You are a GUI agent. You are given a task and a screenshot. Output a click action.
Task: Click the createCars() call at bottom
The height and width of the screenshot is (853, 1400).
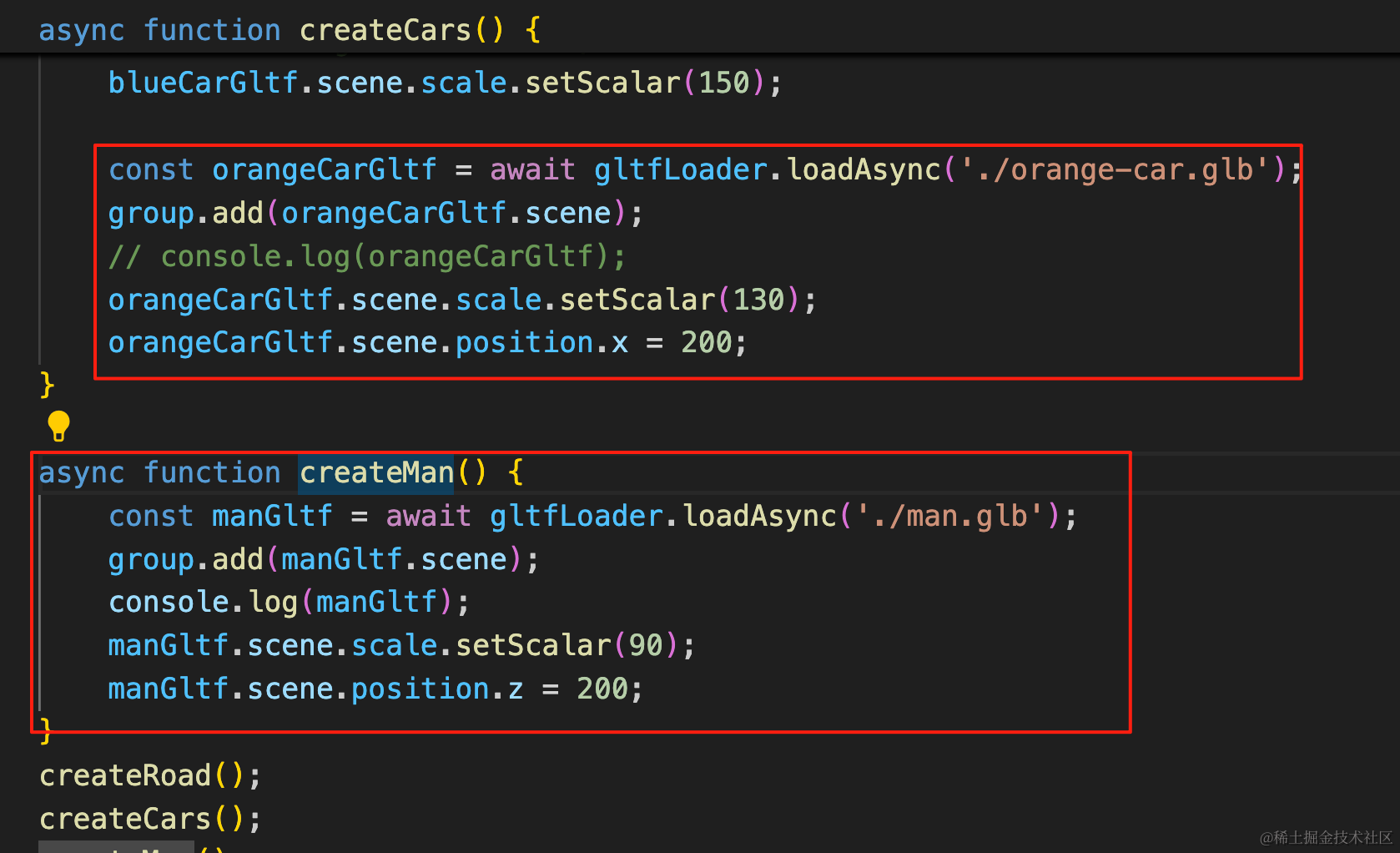tap(150, 820)
